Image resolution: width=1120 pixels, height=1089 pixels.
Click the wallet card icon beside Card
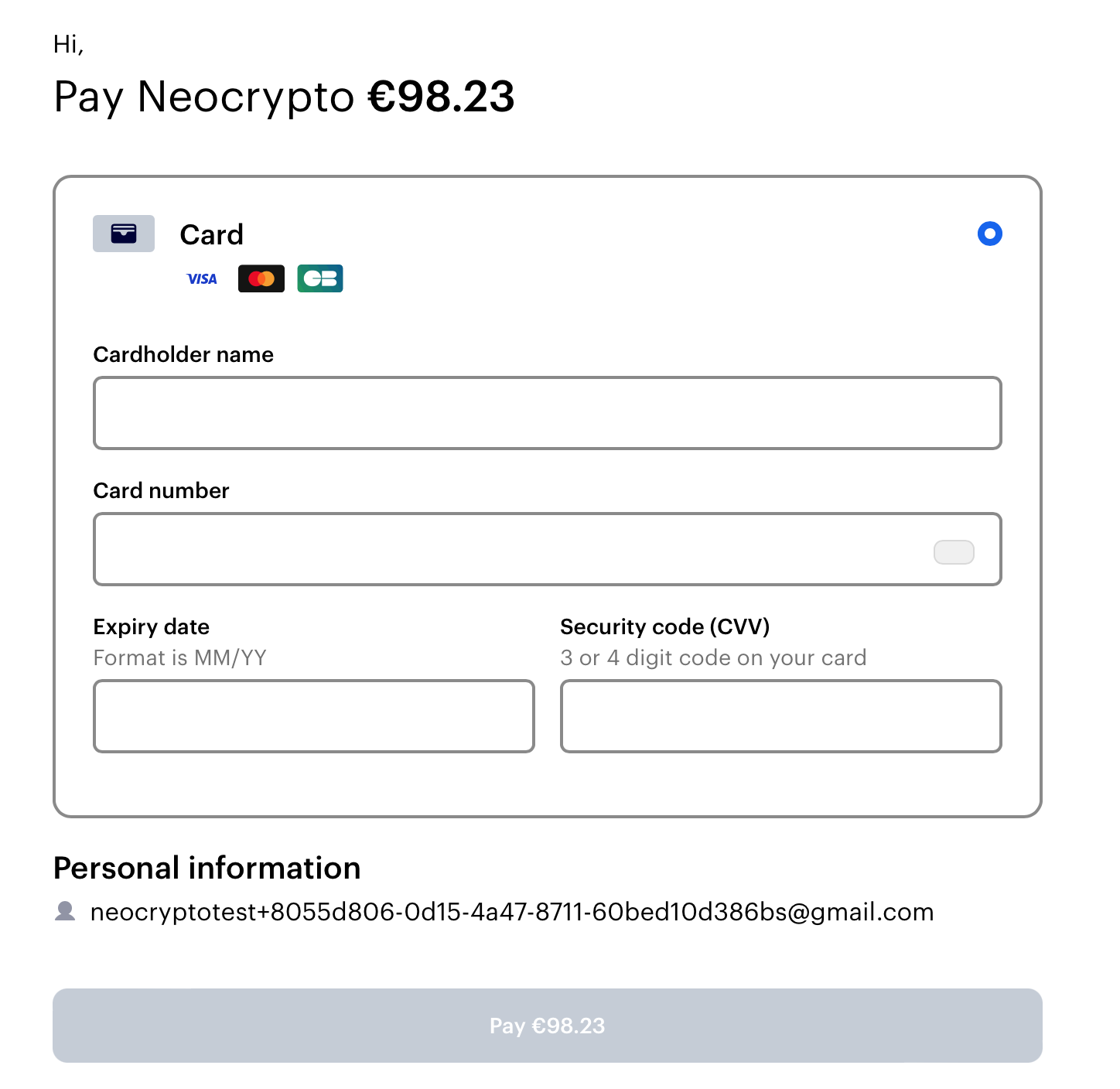click(124, 234)
